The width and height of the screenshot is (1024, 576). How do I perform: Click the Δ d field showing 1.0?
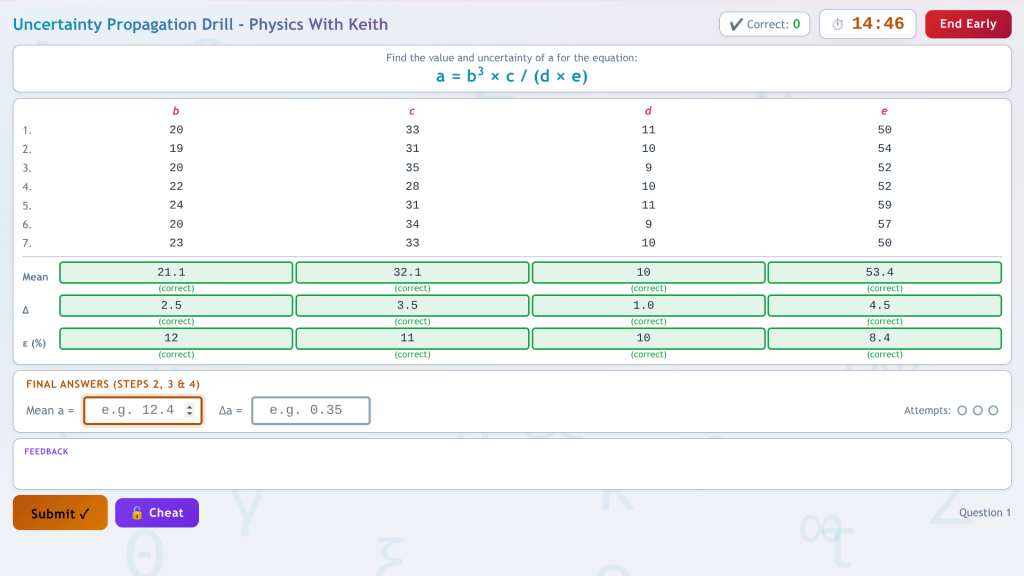(648, 305)
